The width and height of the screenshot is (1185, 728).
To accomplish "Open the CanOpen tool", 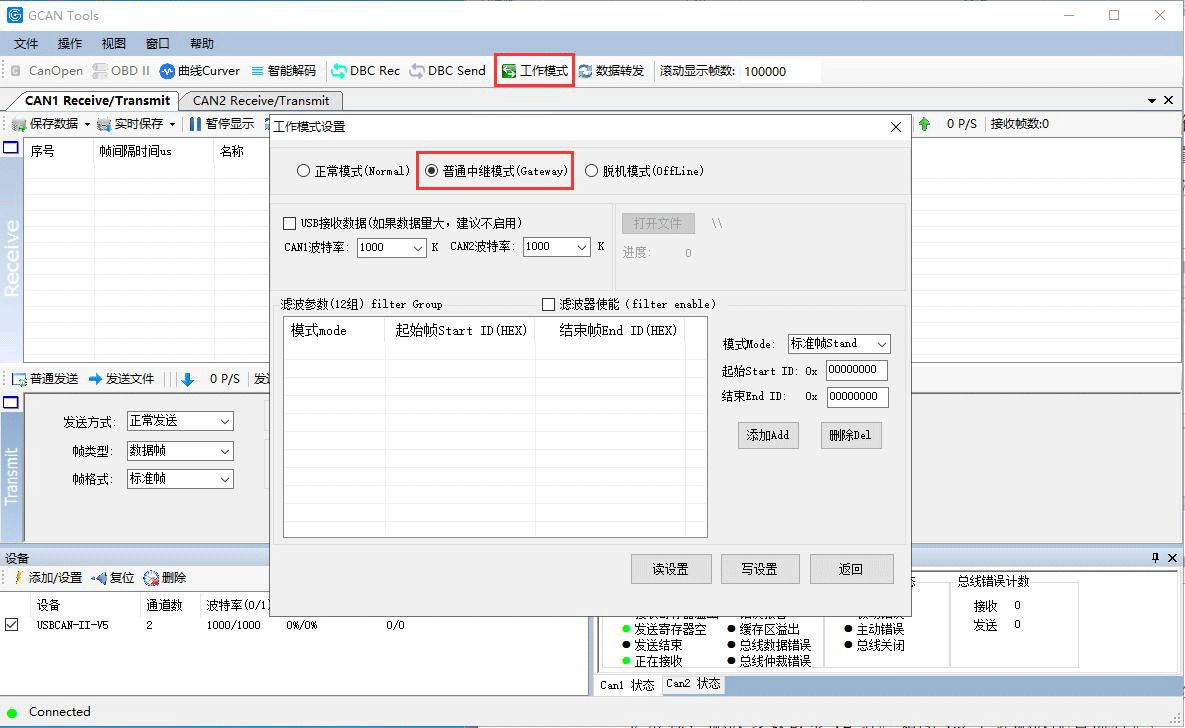I will pos(46,71).
